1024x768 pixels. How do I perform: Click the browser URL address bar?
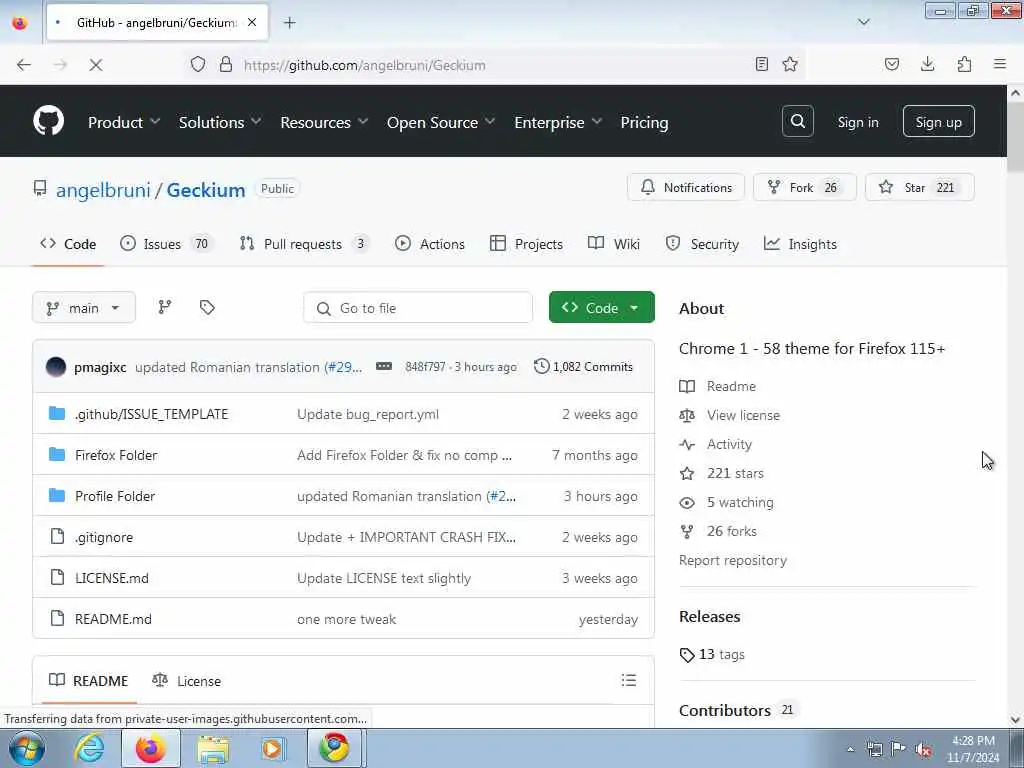[x=496, y=65]
